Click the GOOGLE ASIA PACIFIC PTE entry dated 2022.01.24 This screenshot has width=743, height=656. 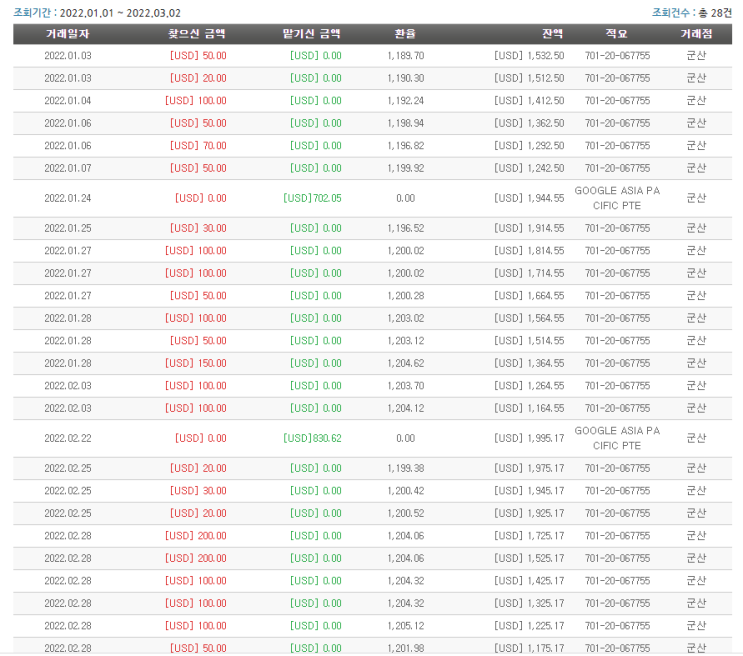[x=617, y=198]
